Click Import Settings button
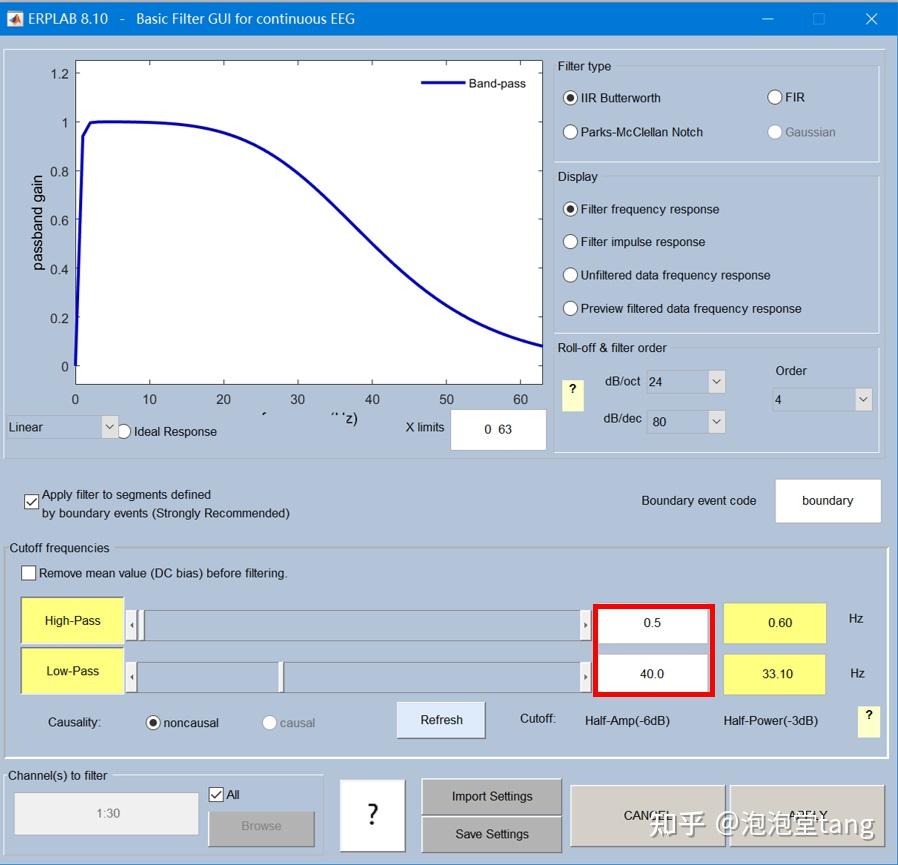The image size is (898, 865). pos(492,796)
